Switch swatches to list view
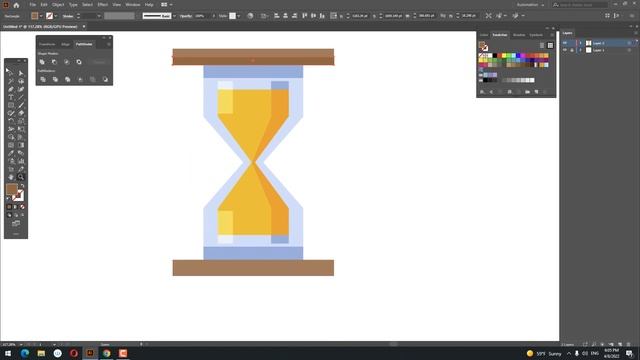The width and height of the screenshot is (640, 360). pos(542,45)
